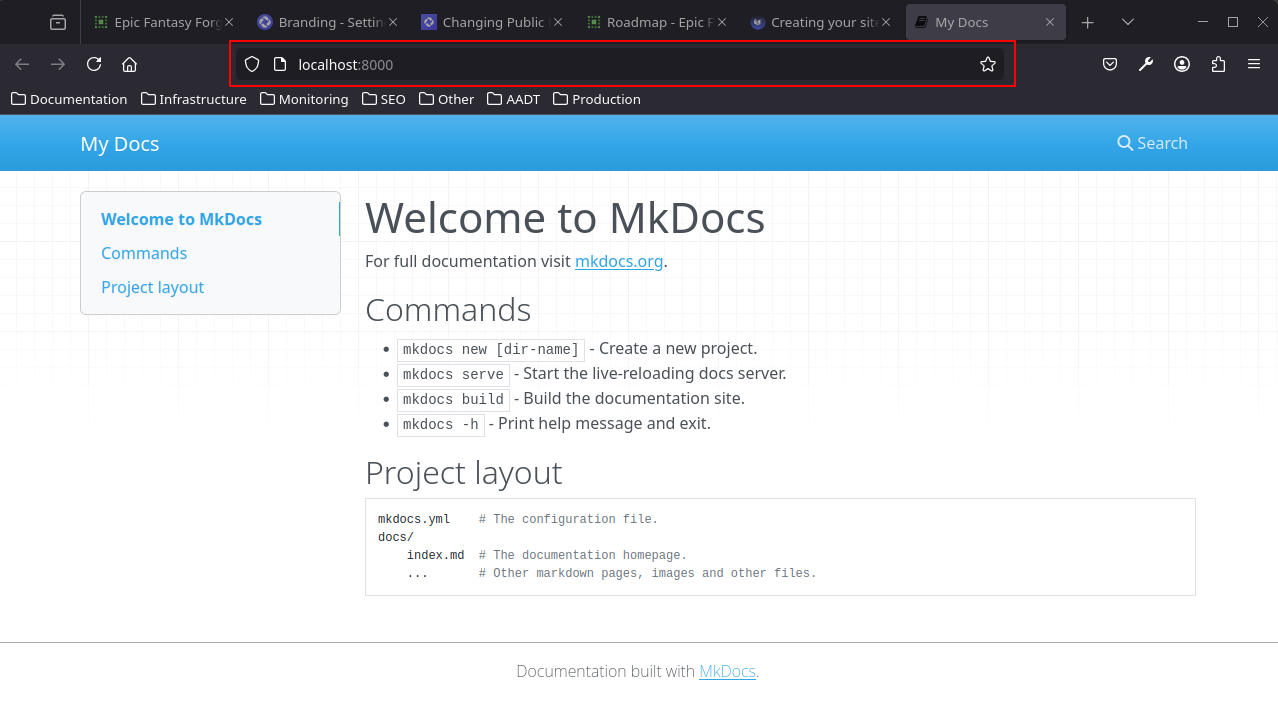Open the MkDocs footer link
This screenshot has height=702, width=1278.
(727, 671)
